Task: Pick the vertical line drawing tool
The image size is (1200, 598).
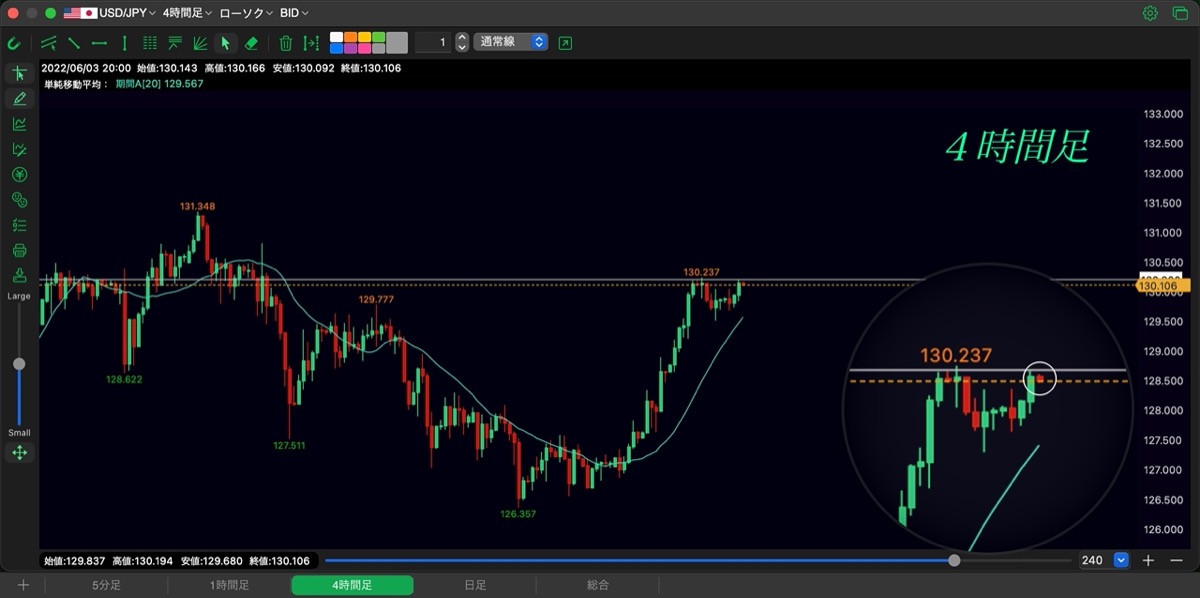Action: 124,43
